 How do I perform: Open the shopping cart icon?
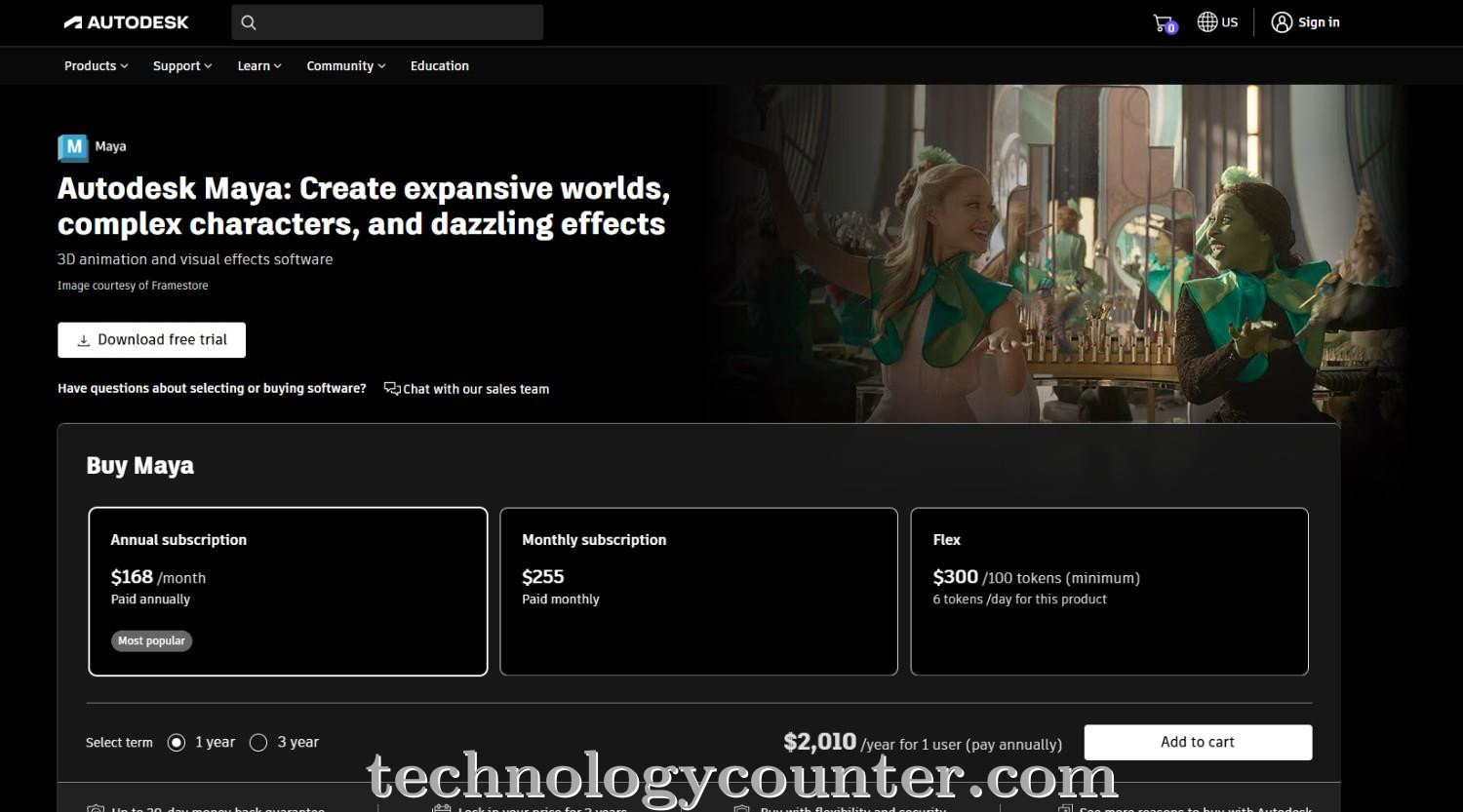(1162, 21)
